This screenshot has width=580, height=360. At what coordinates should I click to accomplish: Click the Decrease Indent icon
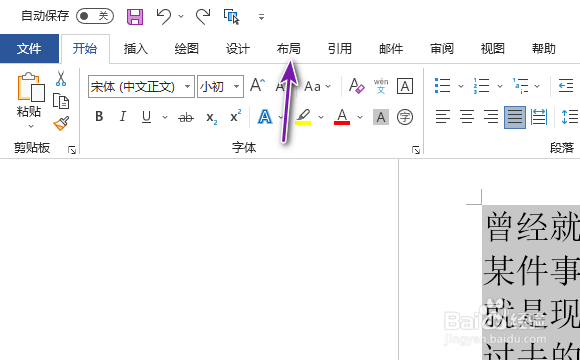pos(566,85)
